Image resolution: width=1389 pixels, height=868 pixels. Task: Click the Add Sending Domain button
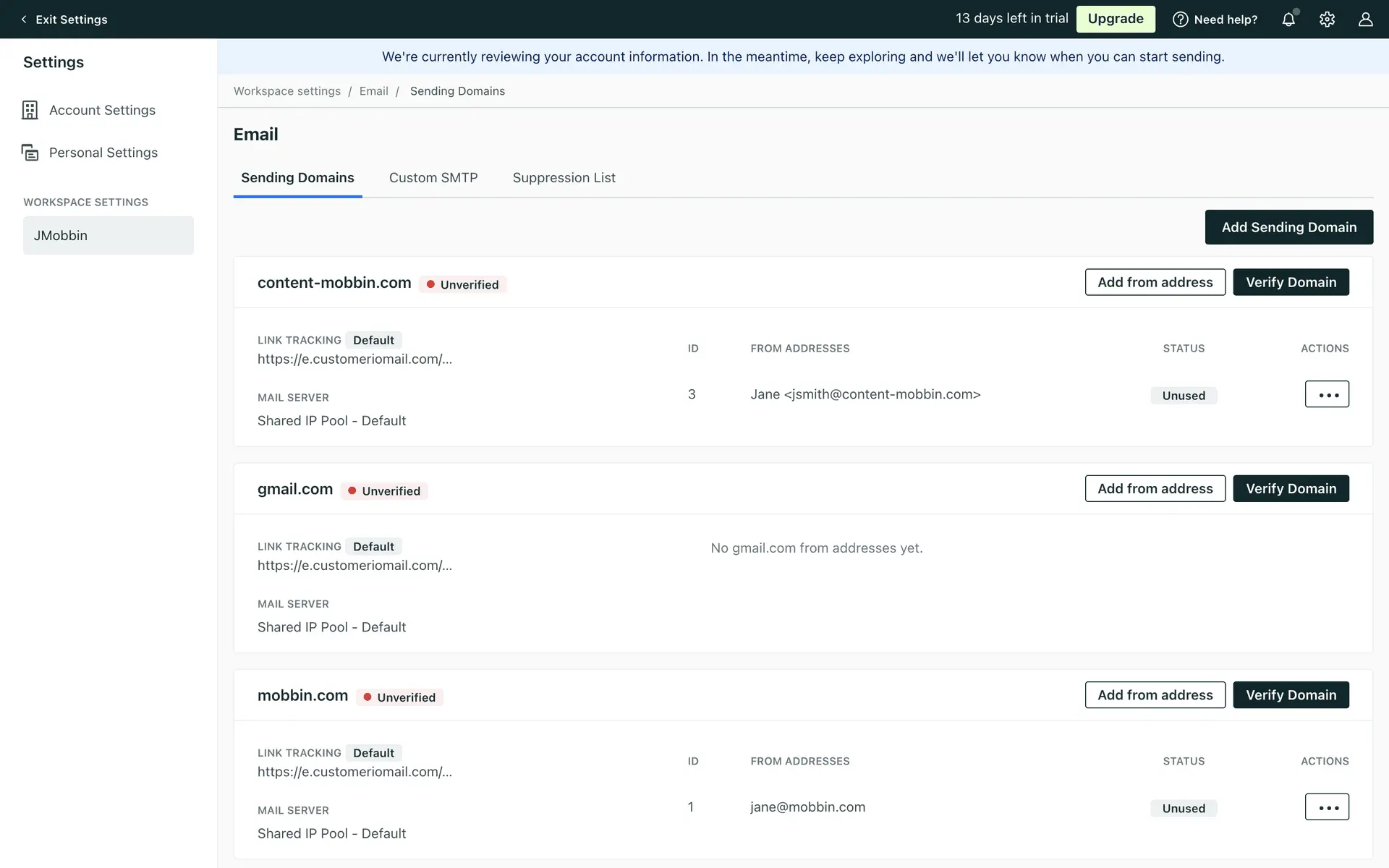point(1288,227)
